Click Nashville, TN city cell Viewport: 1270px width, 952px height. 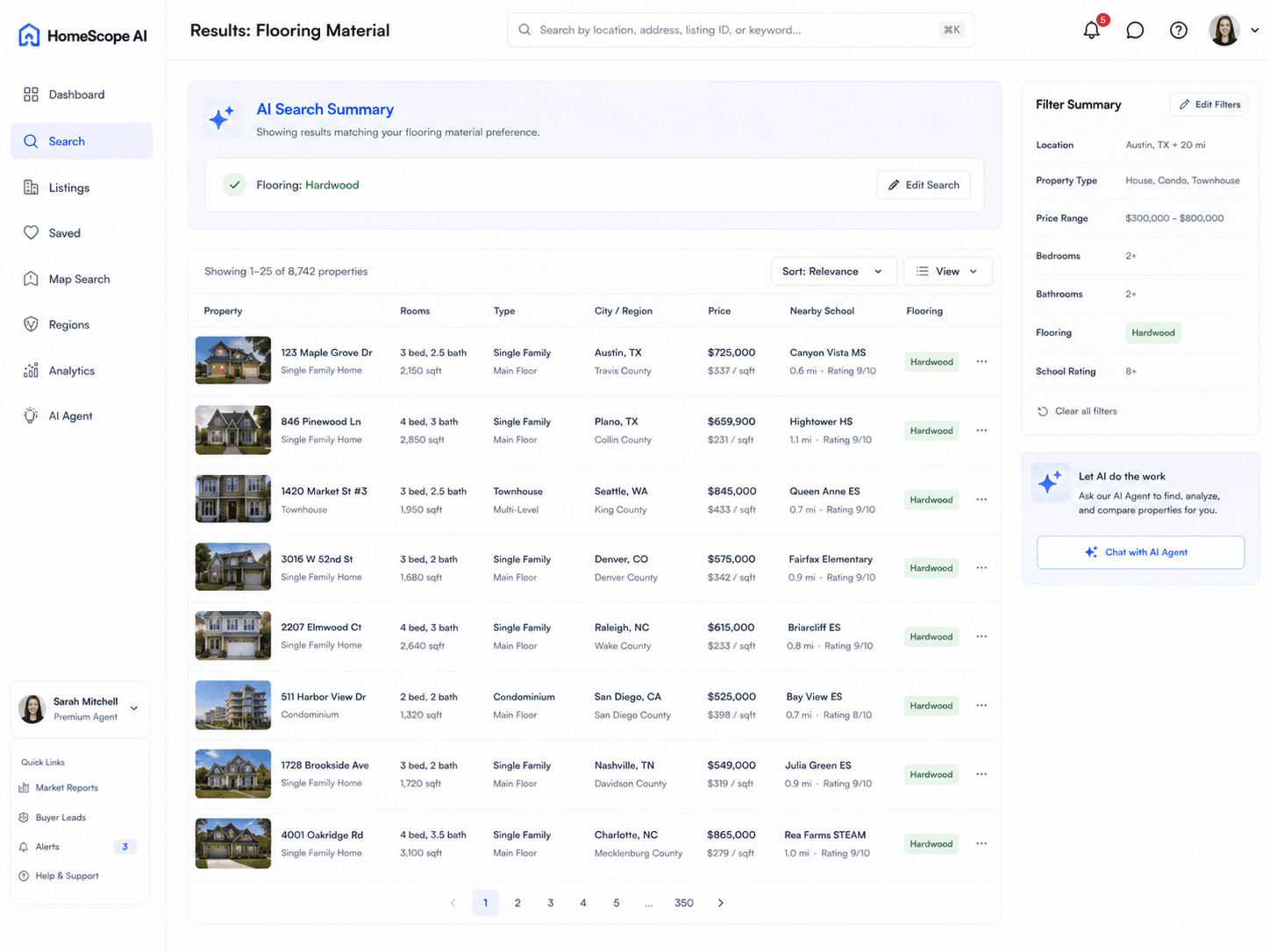[624, 765]
